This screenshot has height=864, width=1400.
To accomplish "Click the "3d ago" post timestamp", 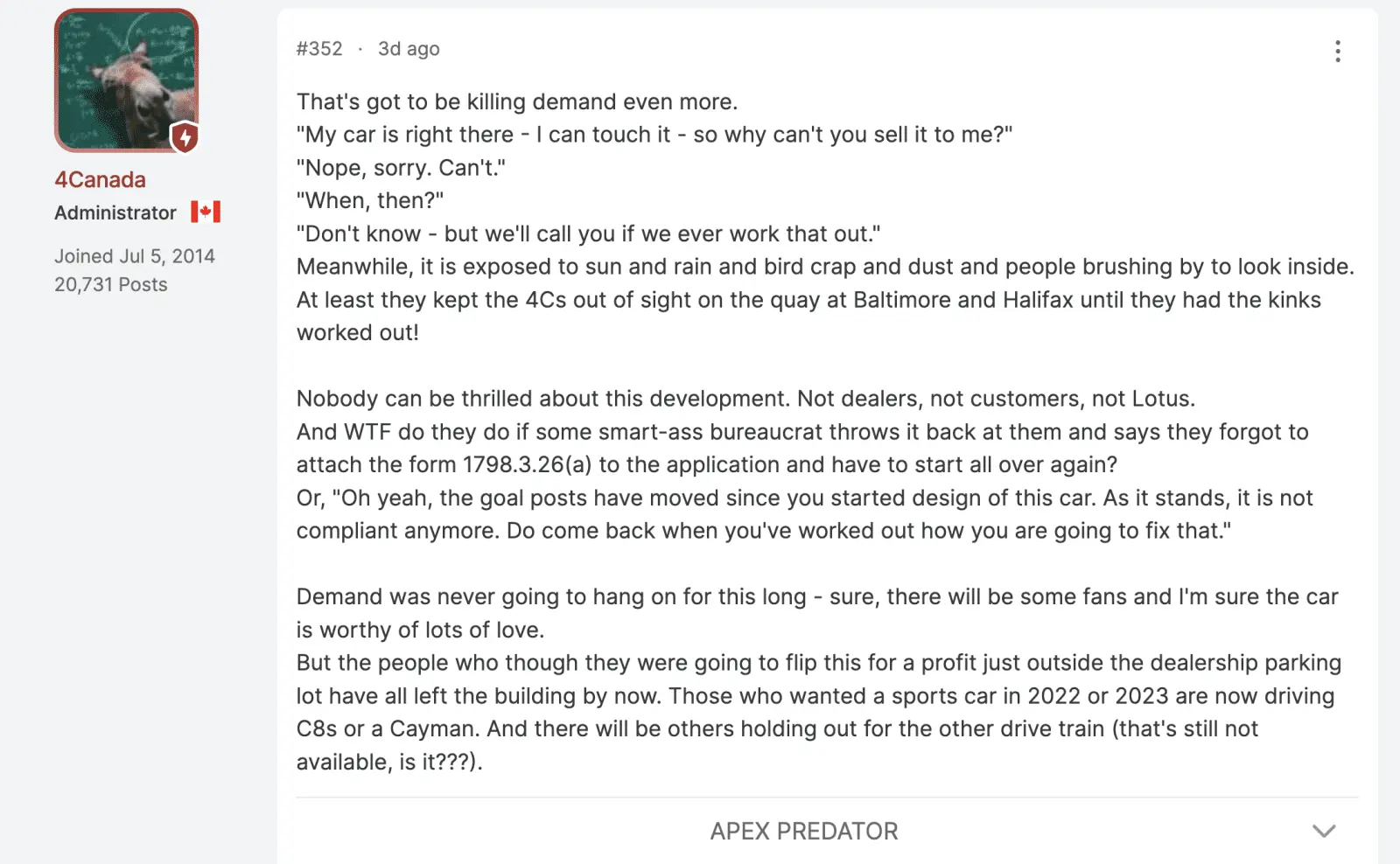I will [409, 49].
